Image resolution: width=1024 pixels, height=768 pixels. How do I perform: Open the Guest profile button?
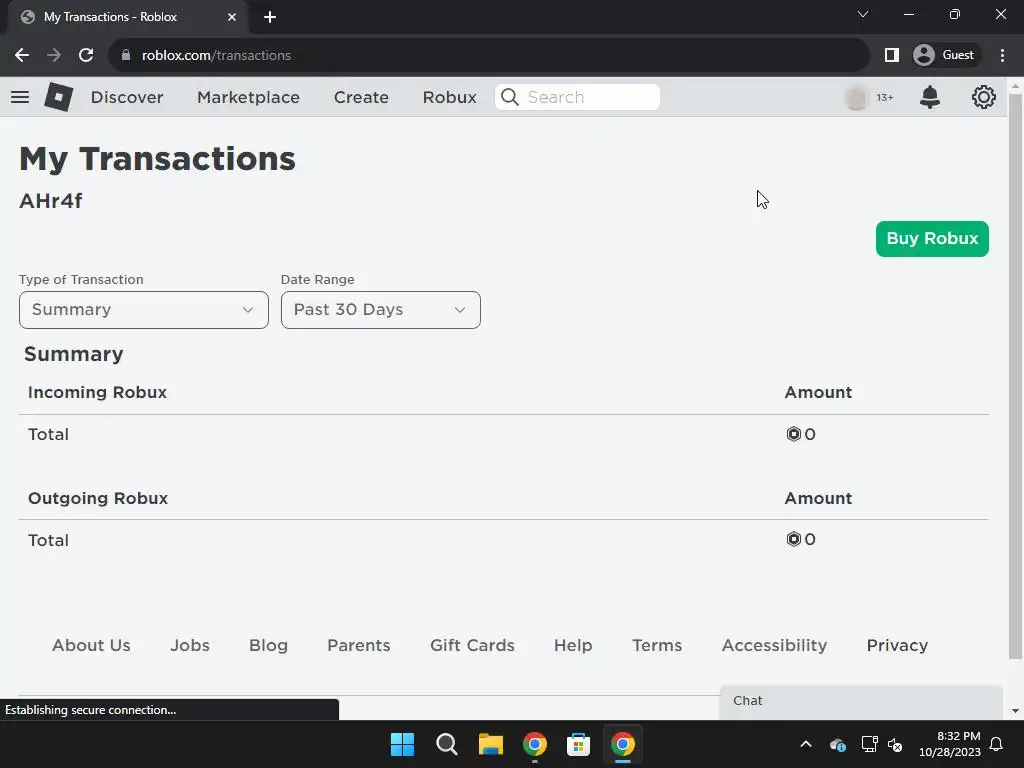point(946,56)
